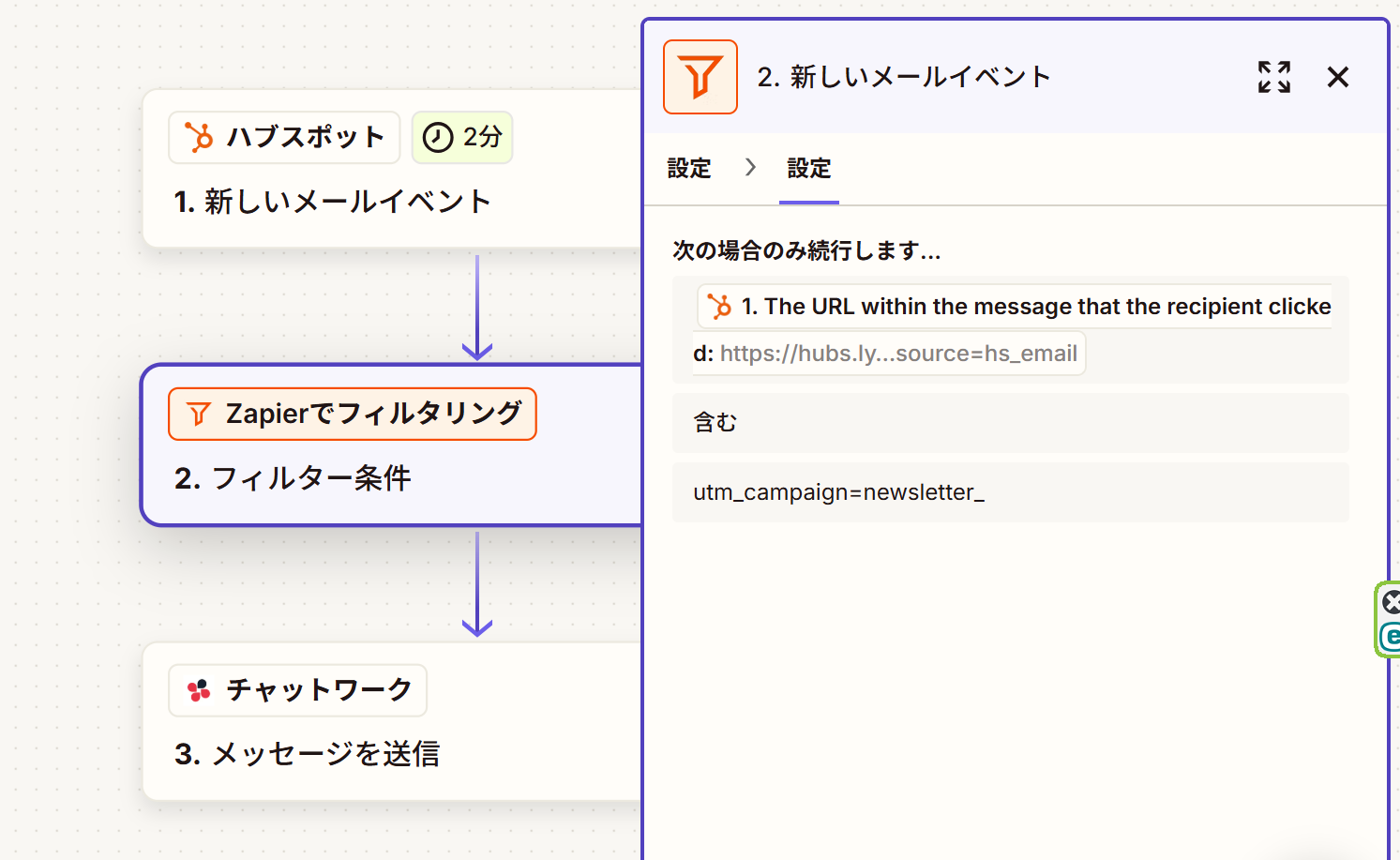
Task: Click the clock icon next to 2分
Action: [x=437, y=137]
